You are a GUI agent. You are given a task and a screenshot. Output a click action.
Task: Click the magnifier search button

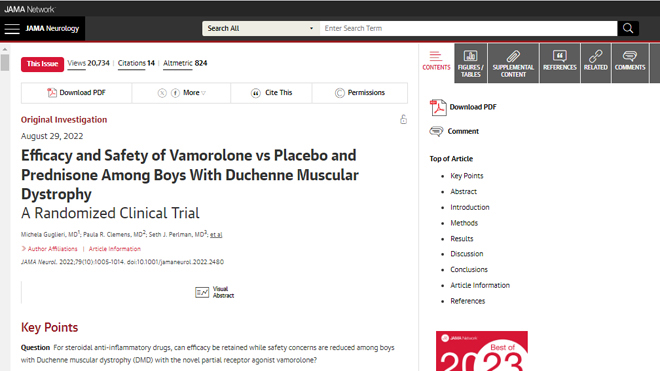click(628, 28)
